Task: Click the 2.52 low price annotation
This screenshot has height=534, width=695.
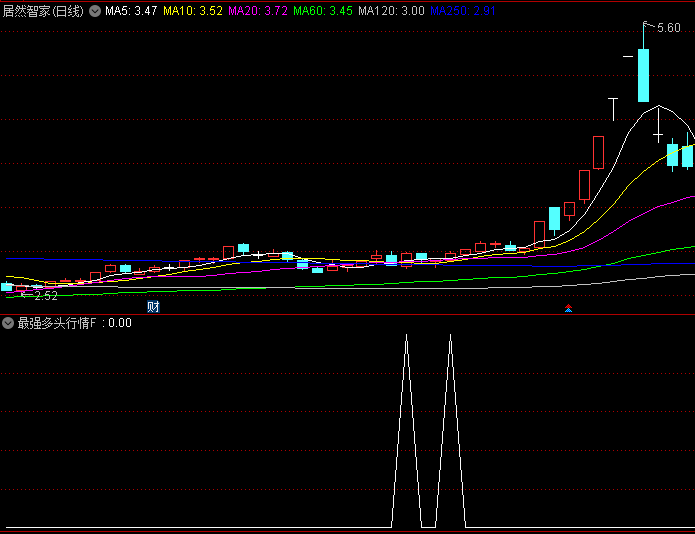Action: [x=46, y=296]
